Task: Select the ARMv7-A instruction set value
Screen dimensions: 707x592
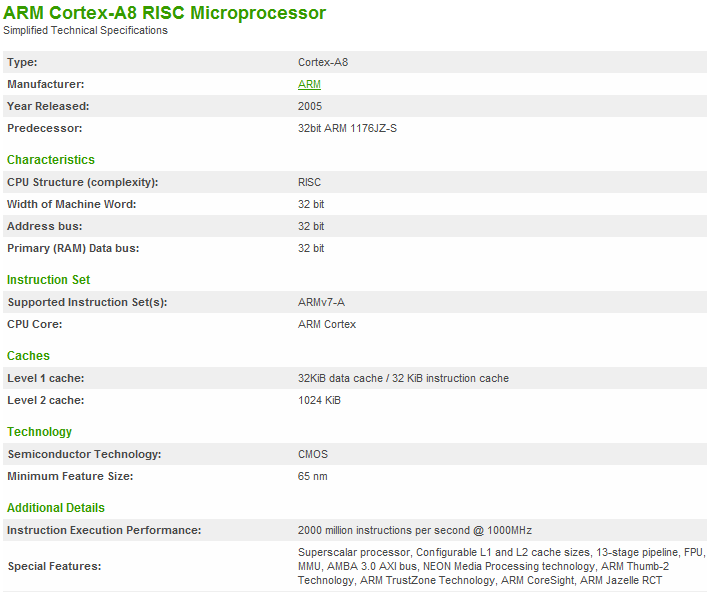Action: click(x=321, y=302)
